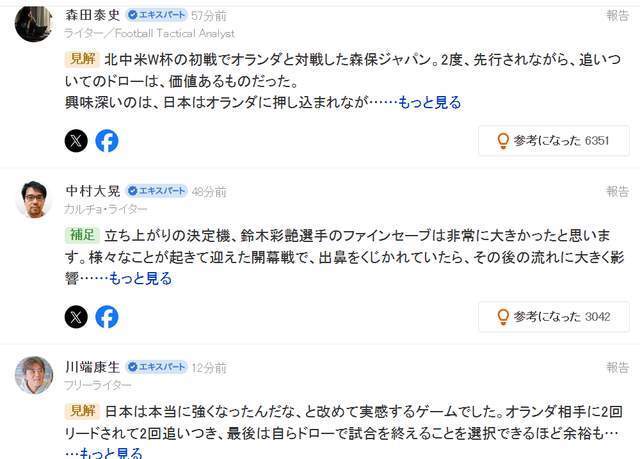Click the expert badge beside 川端康生
Image resolution: width=640 pixels, height=459 pixels.
(157, 367)
